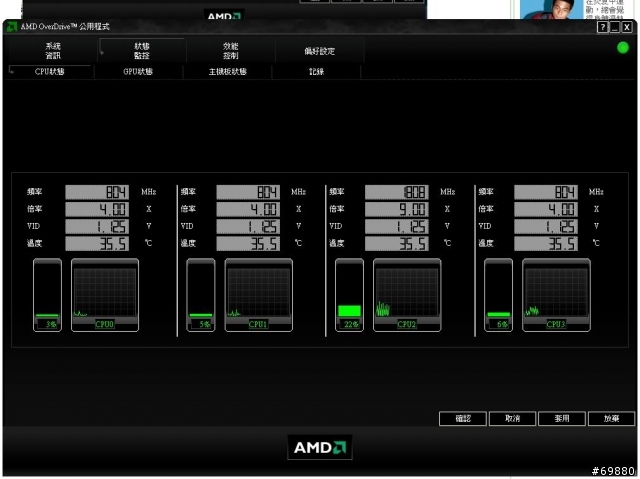640x479 pixels.
Task: Click the photo thumbnail in the background webpage
Action: pyautogui.click(x=551, y=9)
